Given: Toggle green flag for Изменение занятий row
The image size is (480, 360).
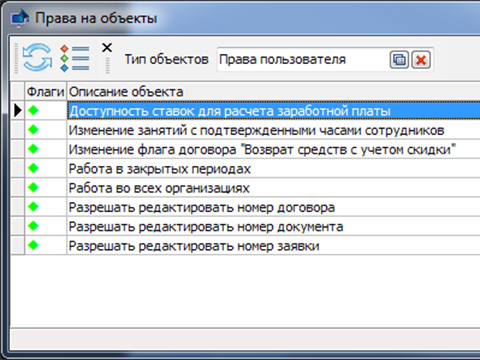Looking at the screenshot, I should 33,129.
